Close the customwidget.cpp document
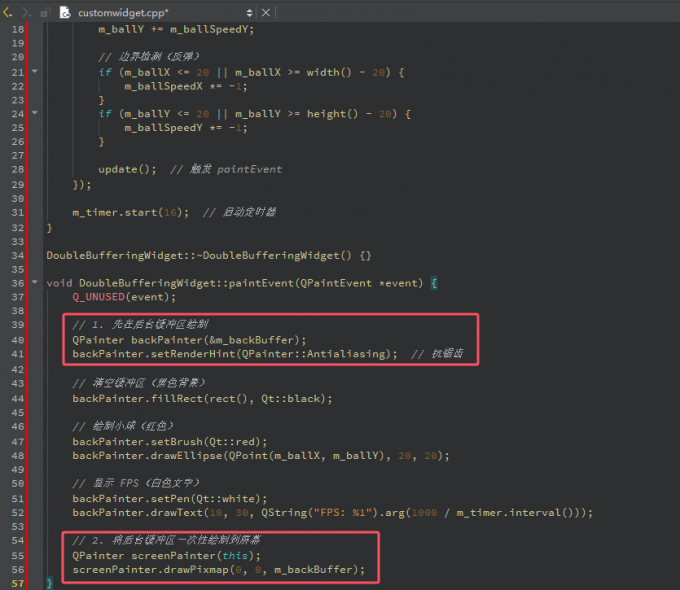Screen dimensions: 680x590 coord(266,13)
